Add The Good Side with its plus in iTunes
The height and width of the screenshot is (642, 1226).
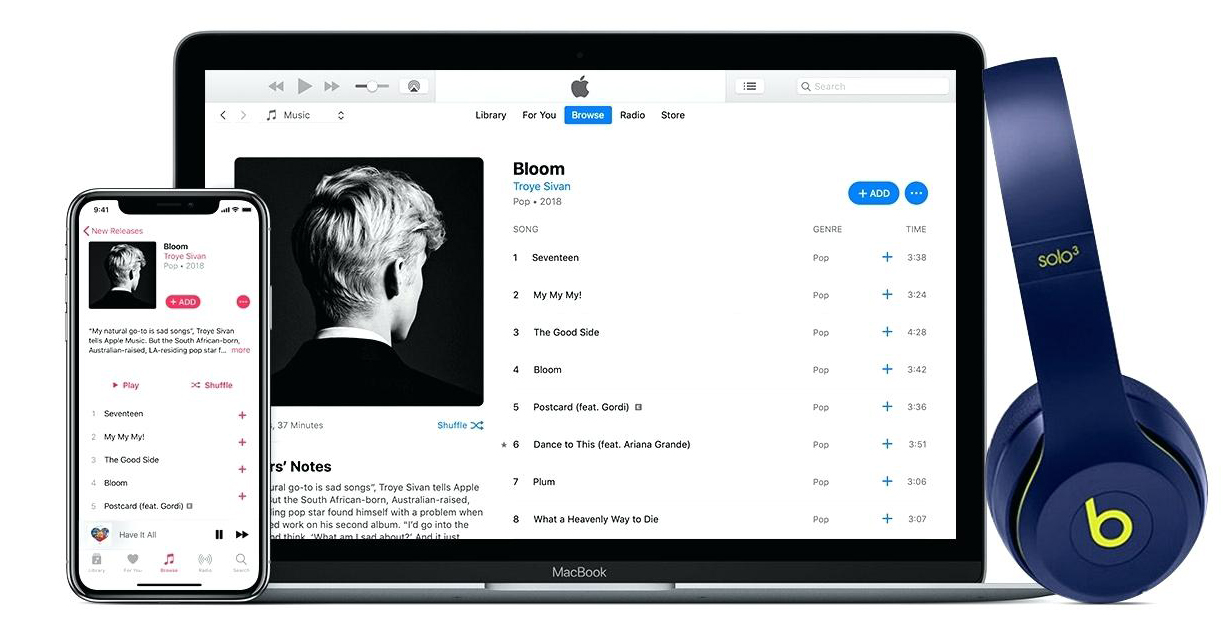tap(887, 332)
